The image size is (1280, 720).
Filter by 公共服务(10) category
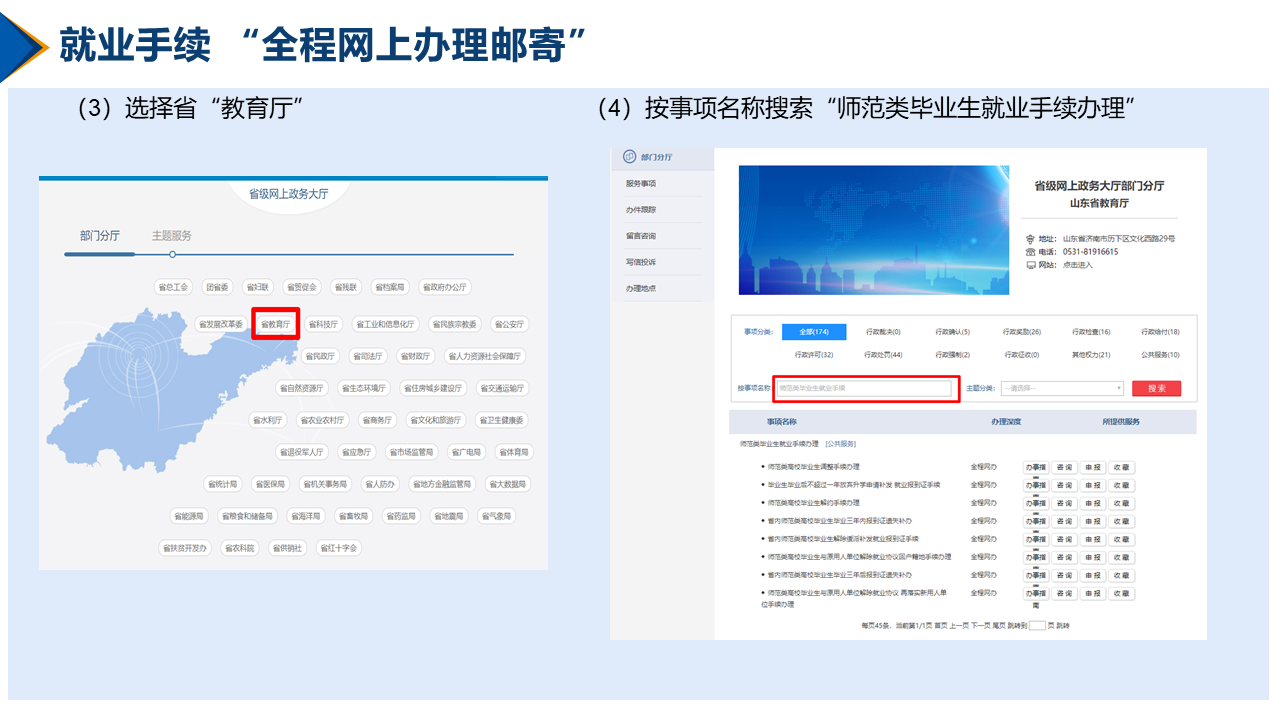tap(1159, 355)
